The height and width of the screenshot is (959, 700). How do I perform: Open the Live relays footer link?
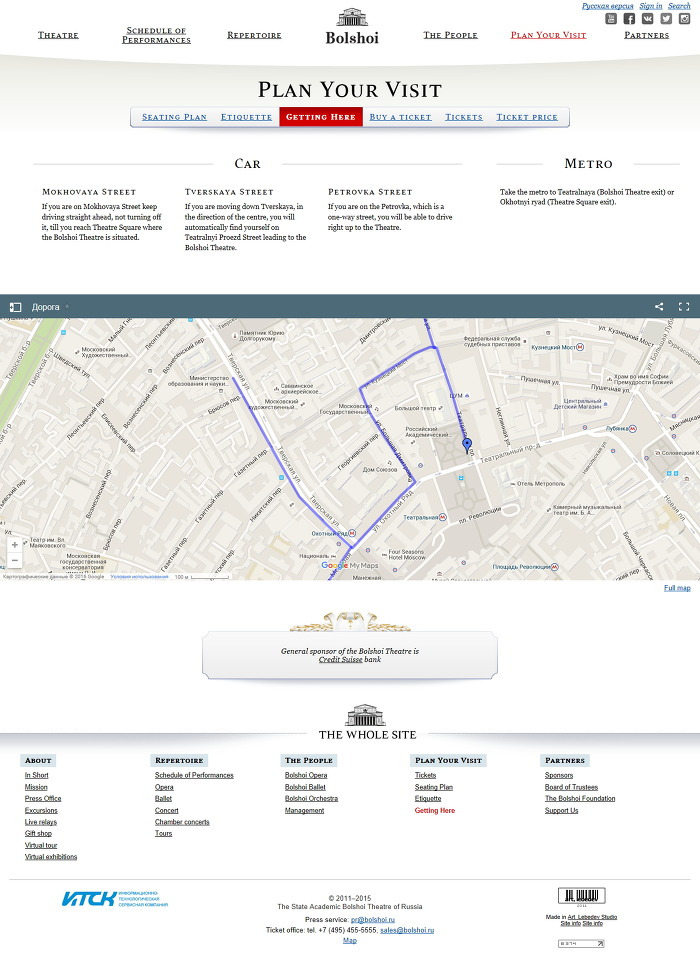pyautogui.click(x=41, y=823)
